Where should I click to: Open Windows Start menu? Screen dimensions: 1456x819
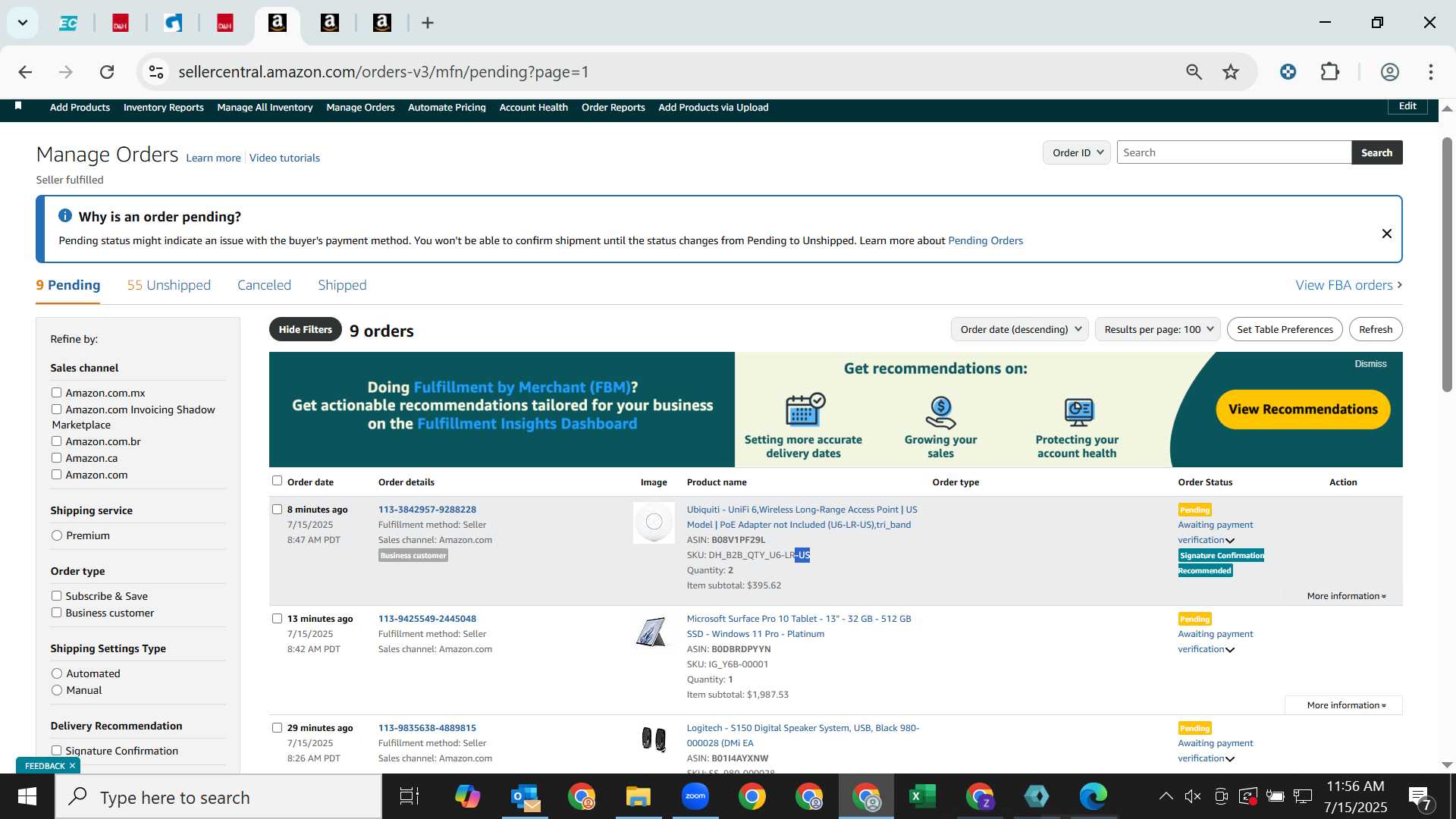[x=27, y=796]
